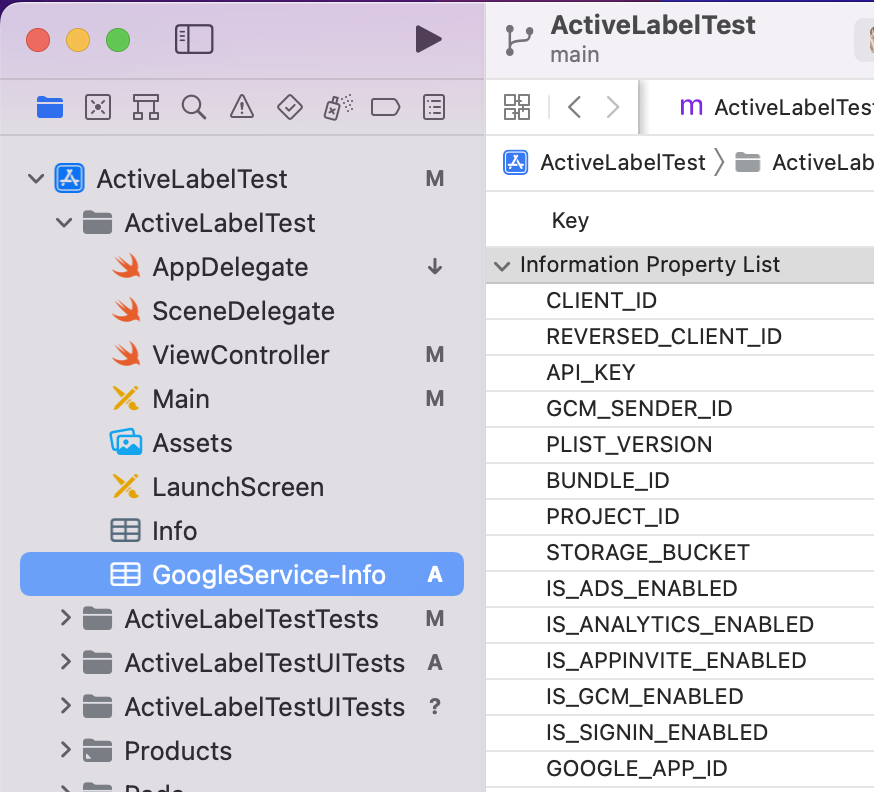Image resolution: width=874 pixels, height=792 pixels.
Task: Select the IS_ANALYTICS_ENABLED key row
Action: point(680,625)
